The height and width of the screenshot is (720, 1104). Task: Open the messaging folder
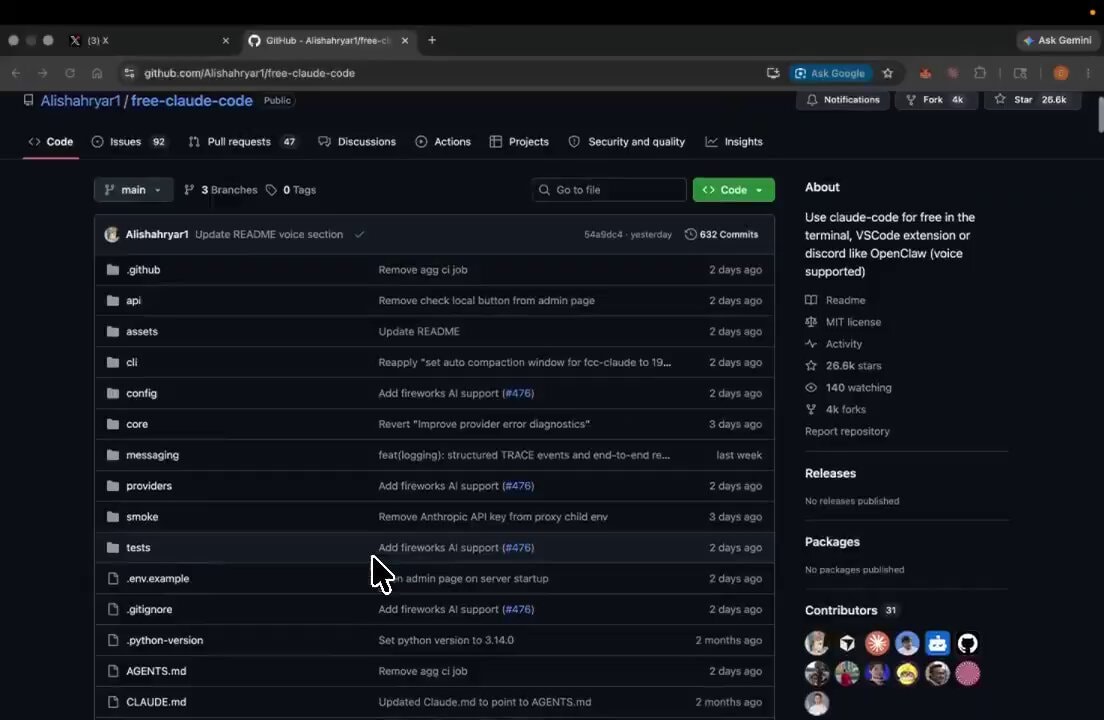[152, 455]
